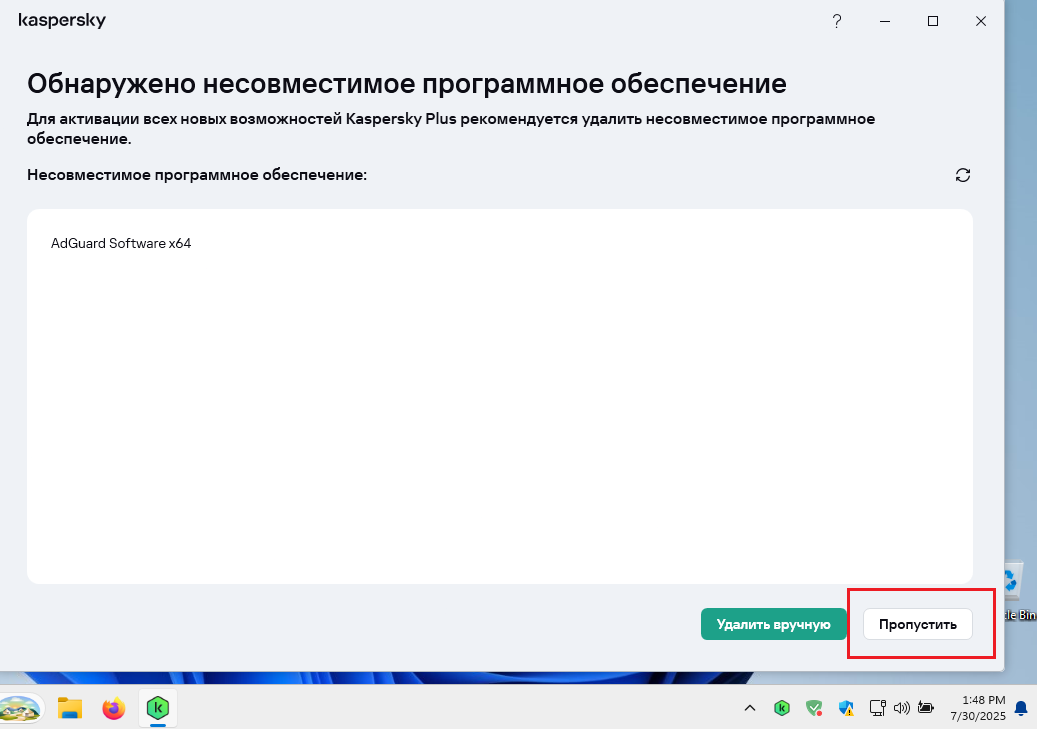Click the Kaspersky logo title text
This screenshot has width=1037, height=729.
point(62,21)
